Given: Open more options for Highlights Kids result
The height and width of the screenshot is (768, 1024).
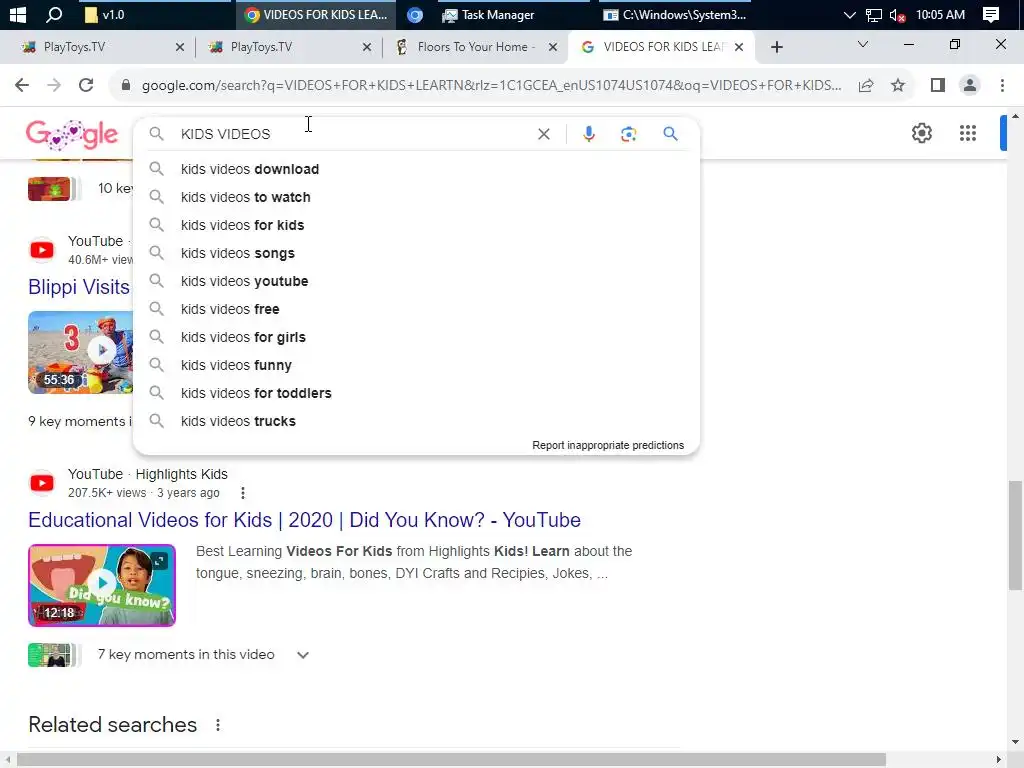Looking at the screenshot, I should (x=243, y=493).
